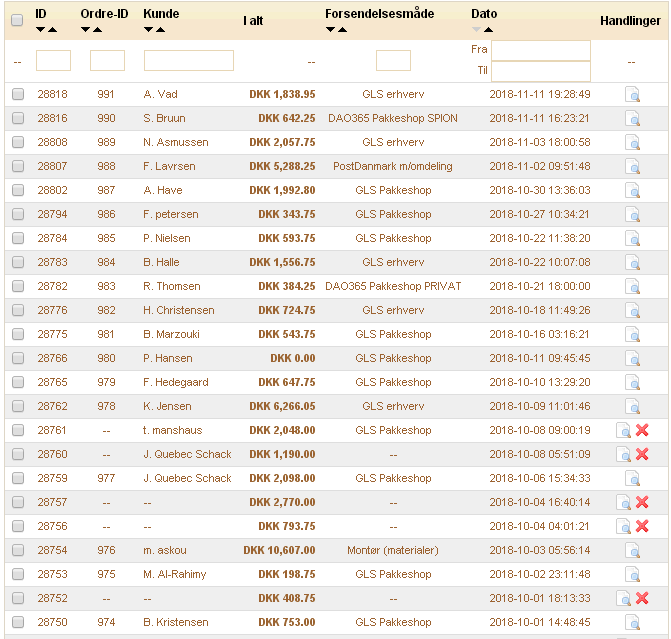Check the box for cart 28750

[x=18, y=621]
